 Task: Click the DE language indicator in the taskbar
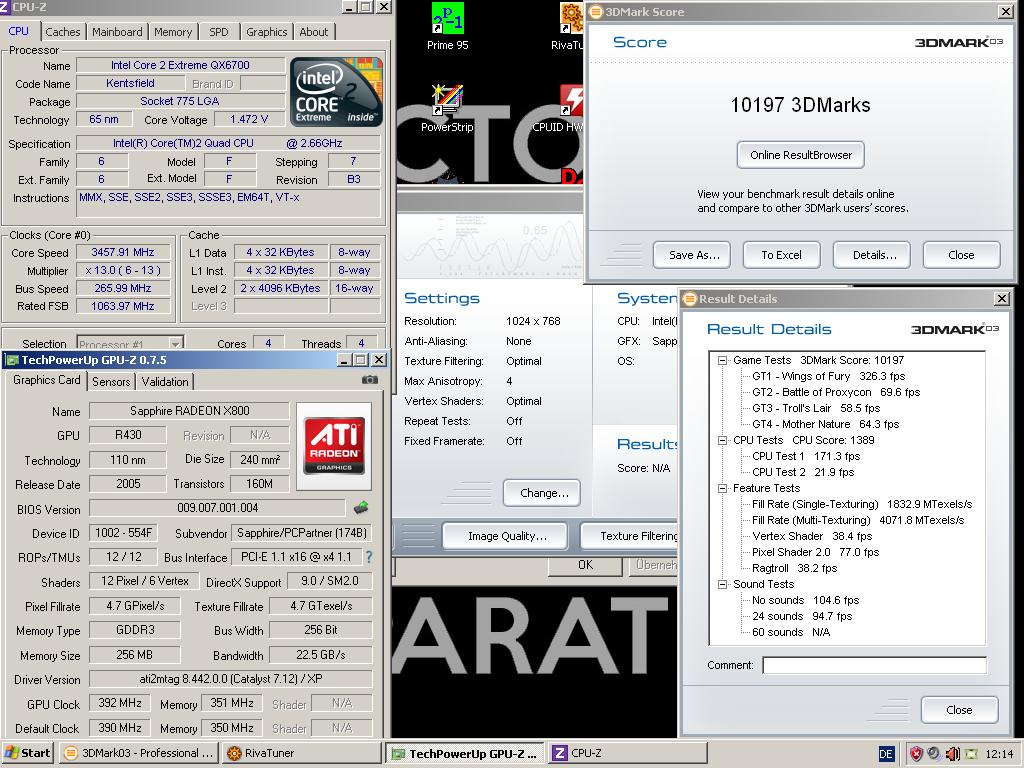(x=886, y=754)
